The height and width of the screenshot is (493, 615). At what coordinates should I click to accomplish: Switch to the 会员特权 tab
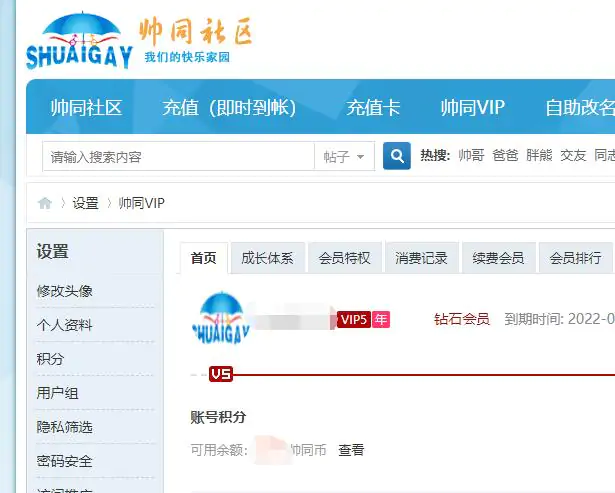(344, 258)
